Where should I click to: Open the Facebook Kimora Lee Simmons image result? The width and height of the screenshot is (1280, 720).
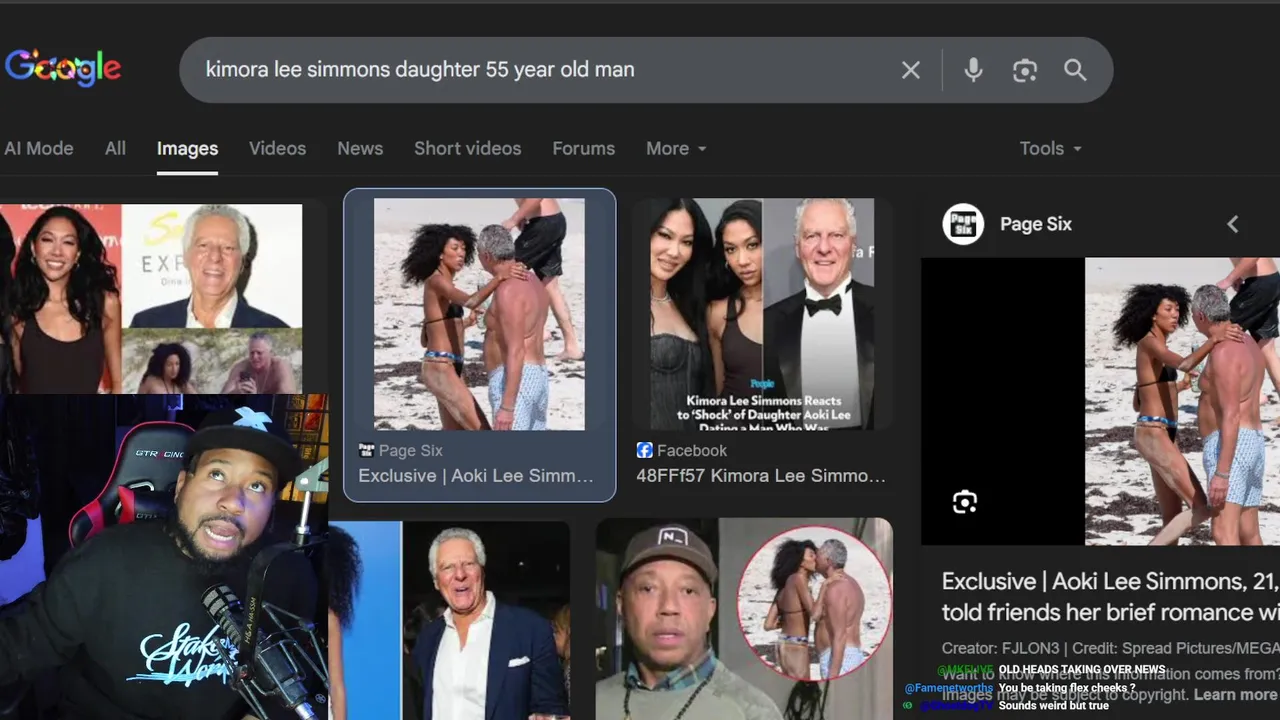pyautogui.click(x=761, y=314)
